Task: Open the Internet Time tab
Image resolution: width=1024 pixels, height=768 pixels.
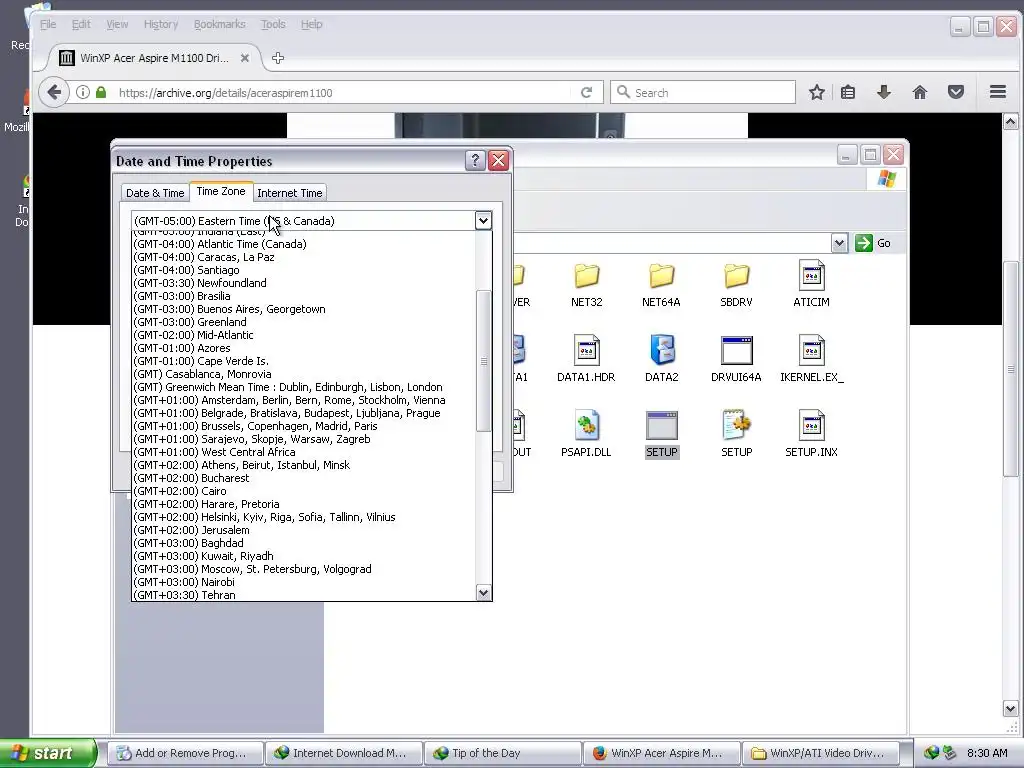Action: [x=289, y=193]
